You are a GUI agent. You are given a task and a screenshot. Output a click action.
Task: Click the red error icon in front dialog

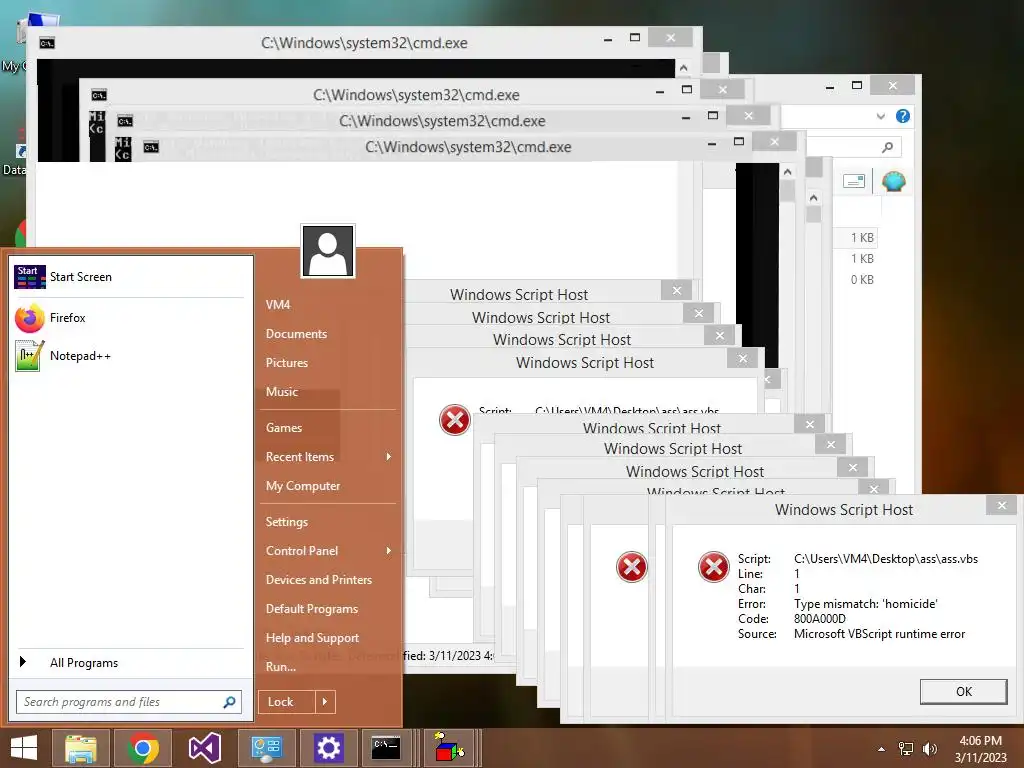[713, 566]
